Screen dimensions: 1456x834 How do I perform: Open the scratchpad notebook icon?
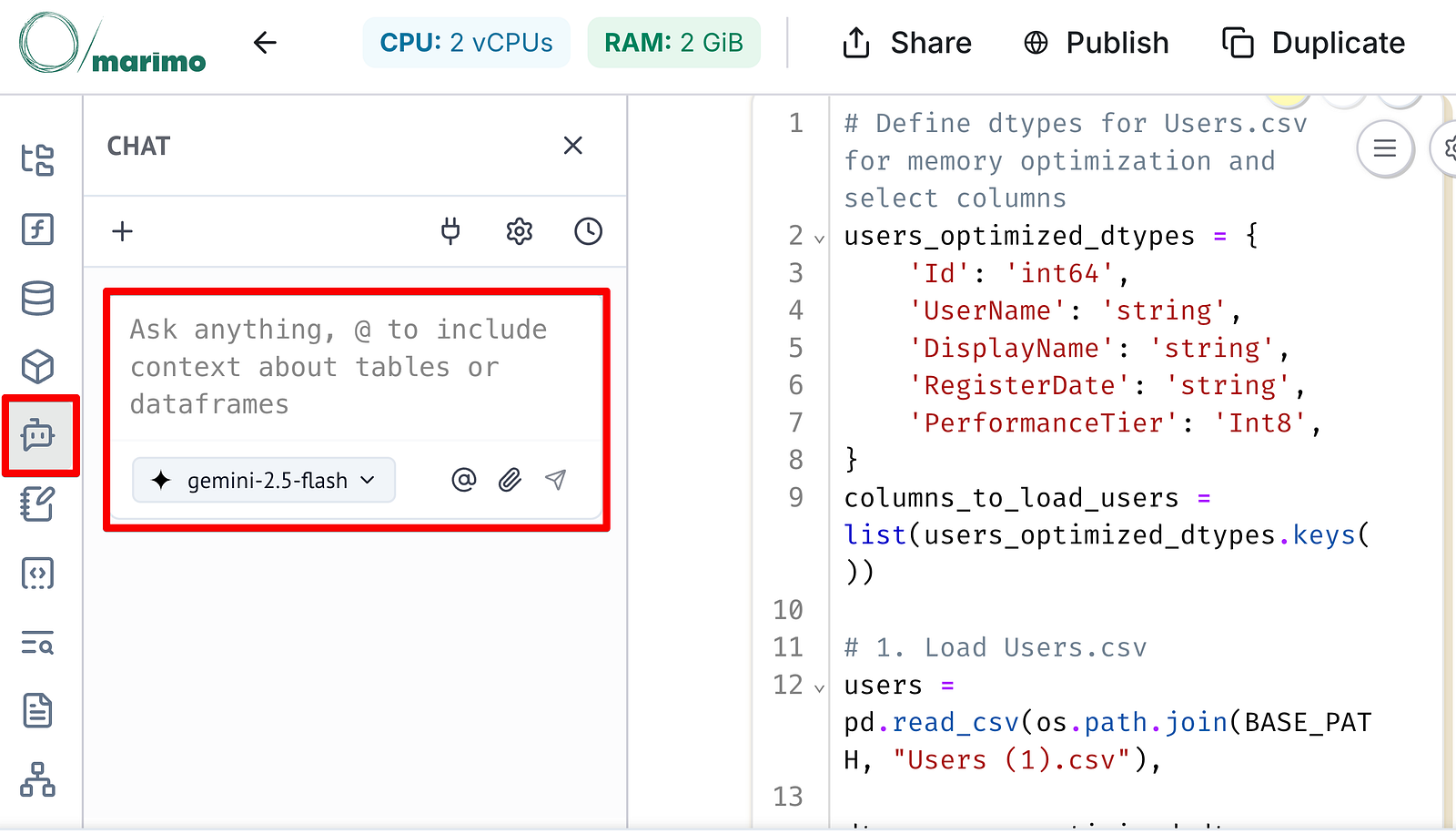(x=37, y=503)
